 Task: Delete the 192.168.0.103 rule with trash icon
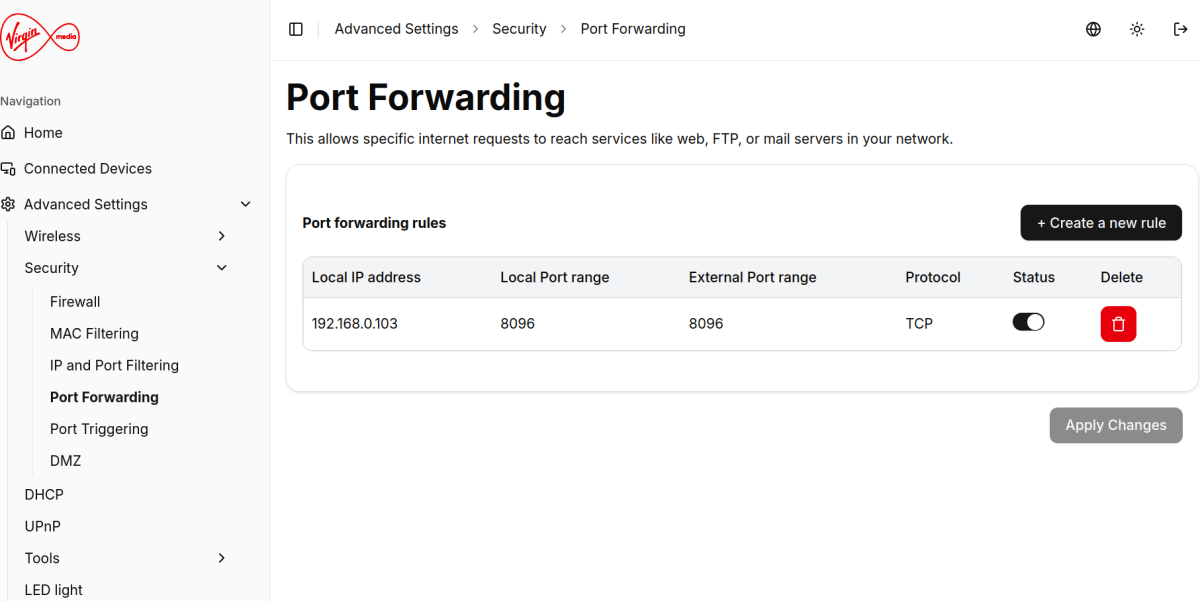pyautogui.click(x=1118, y=324)
